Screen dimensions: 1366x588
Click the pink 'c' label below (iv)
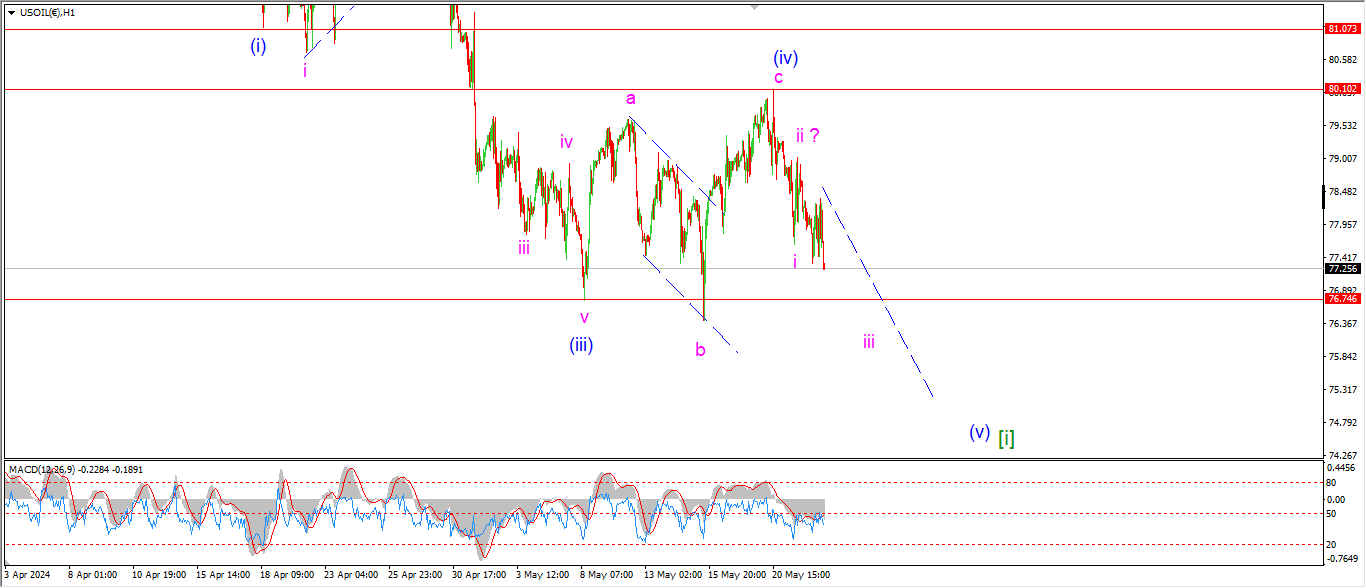(777, 78)
